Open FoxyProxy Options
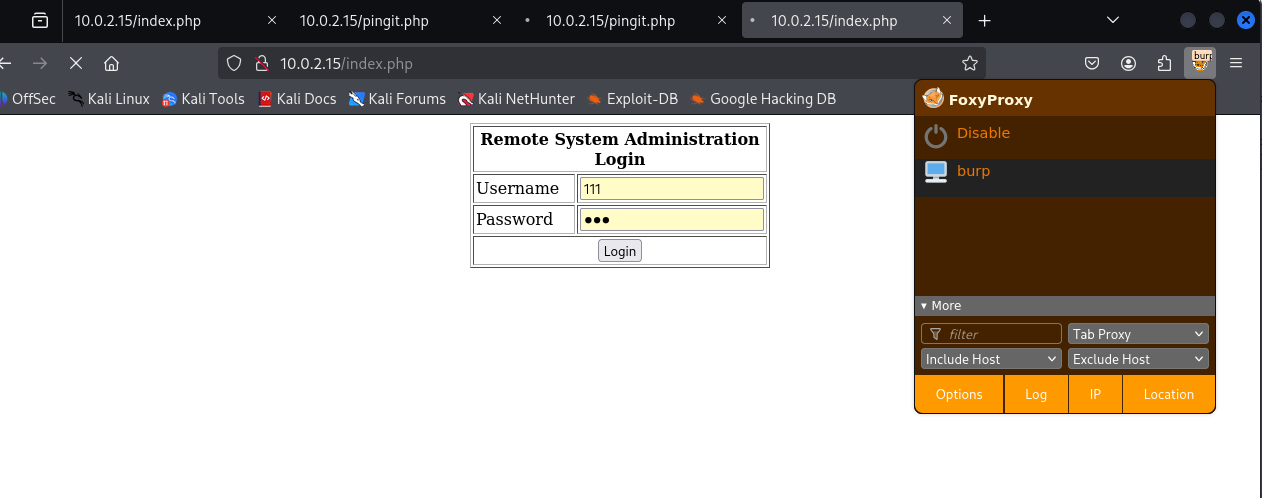The width and height of the screenshot is (1262, 498). point(959,394)
